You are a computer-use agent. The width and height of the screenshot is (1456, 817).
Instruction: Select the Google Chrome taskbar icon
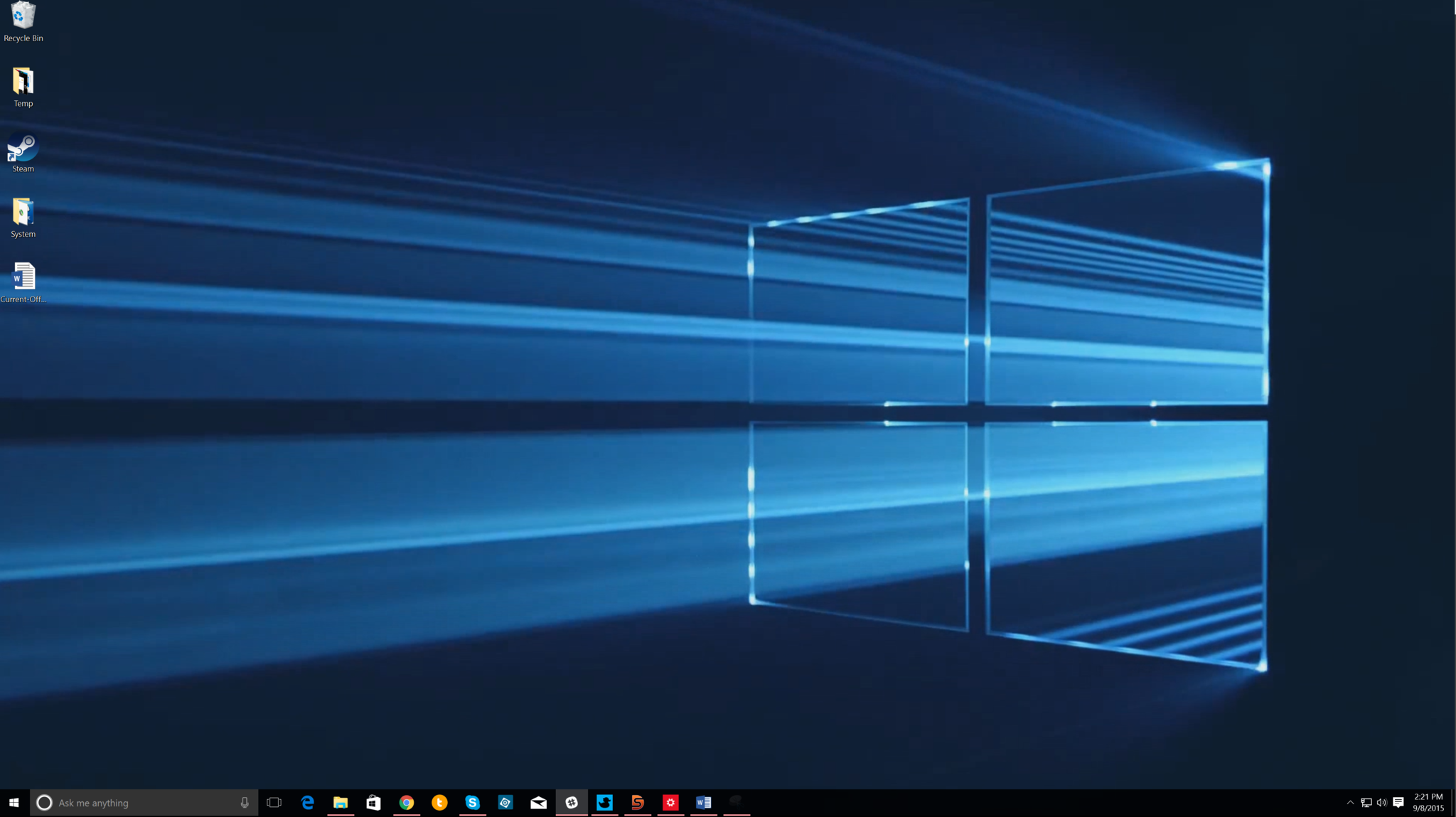(406, 802)
